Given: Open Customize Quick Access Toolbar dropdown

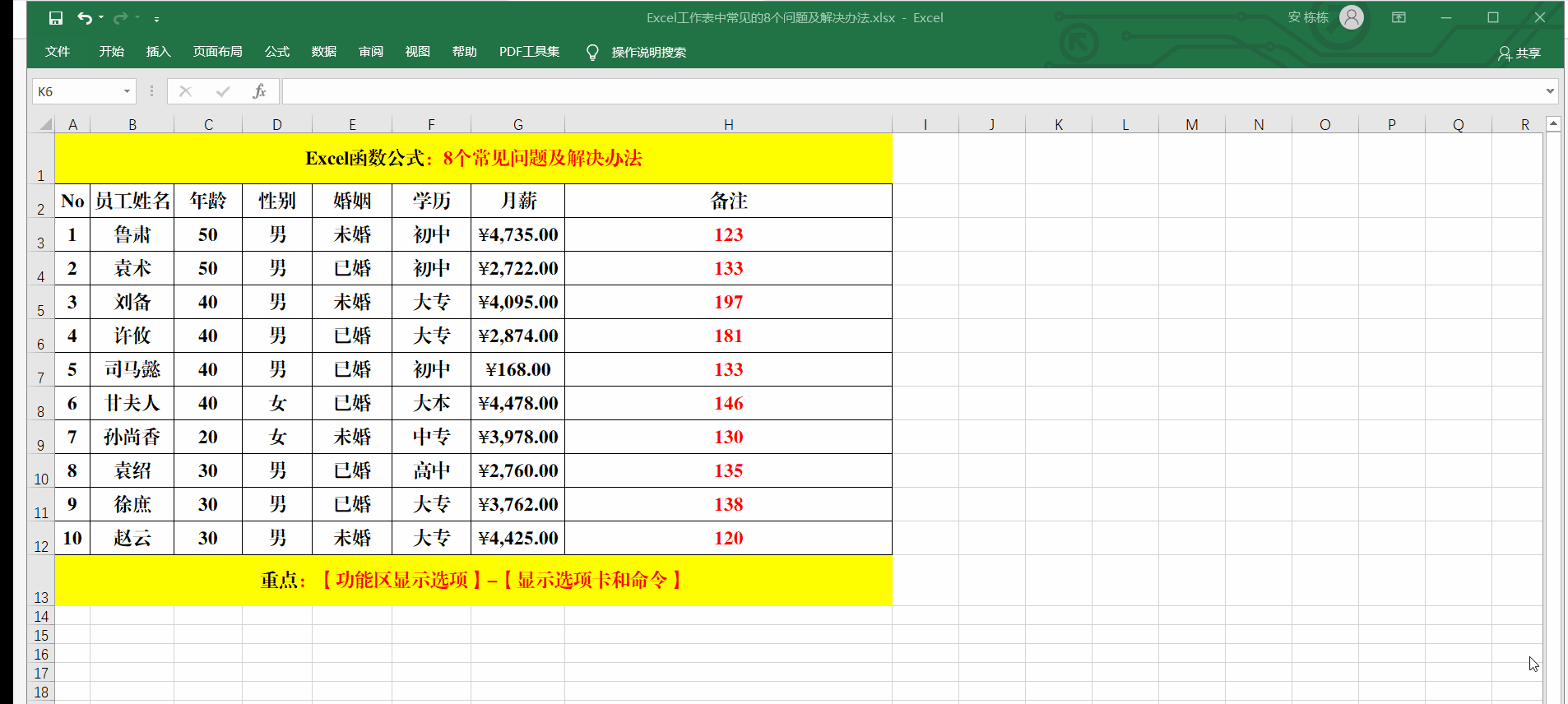Looking at the screenshot, I should tap(156, 18).
